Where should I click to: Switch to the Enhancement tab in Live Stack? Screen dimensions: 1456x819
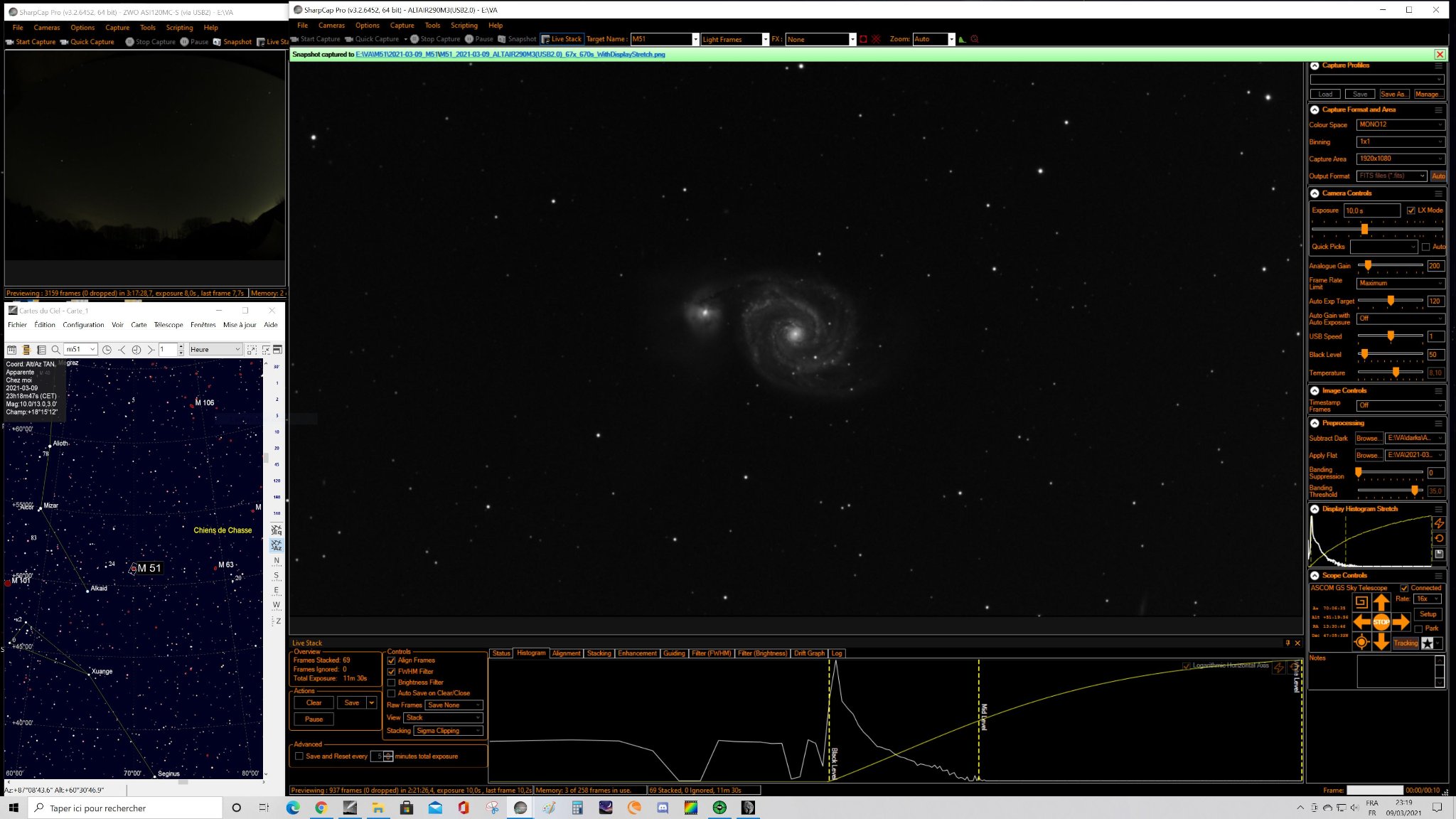pyautogui.click(x=637, y=653)
